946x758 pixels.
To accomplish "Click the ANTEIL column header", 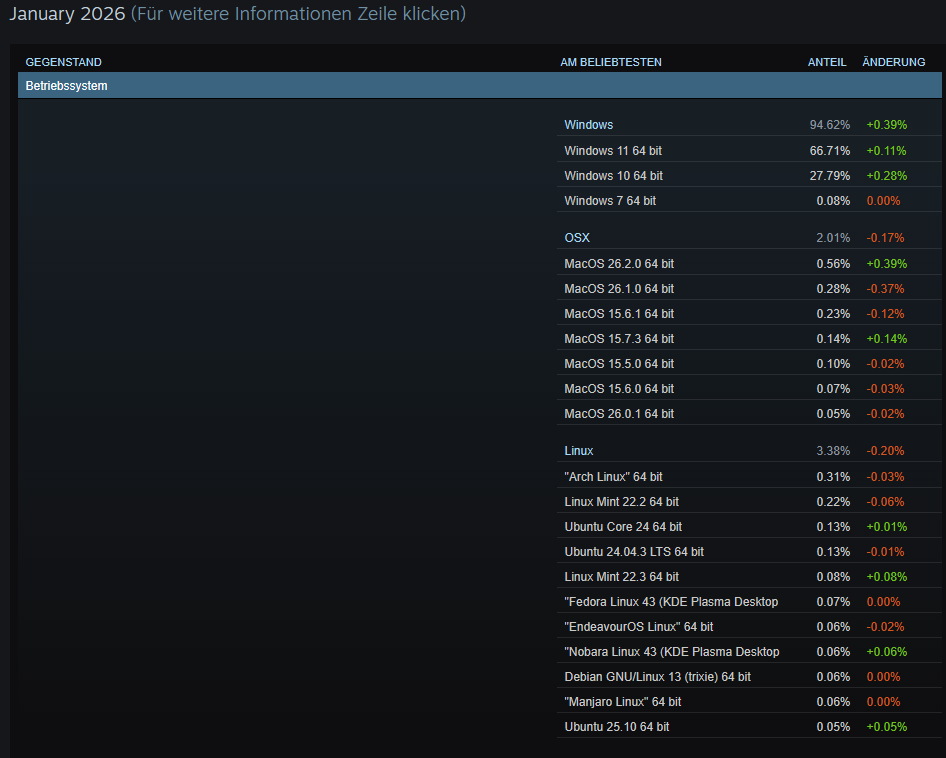I will click(x=827, y=62).
